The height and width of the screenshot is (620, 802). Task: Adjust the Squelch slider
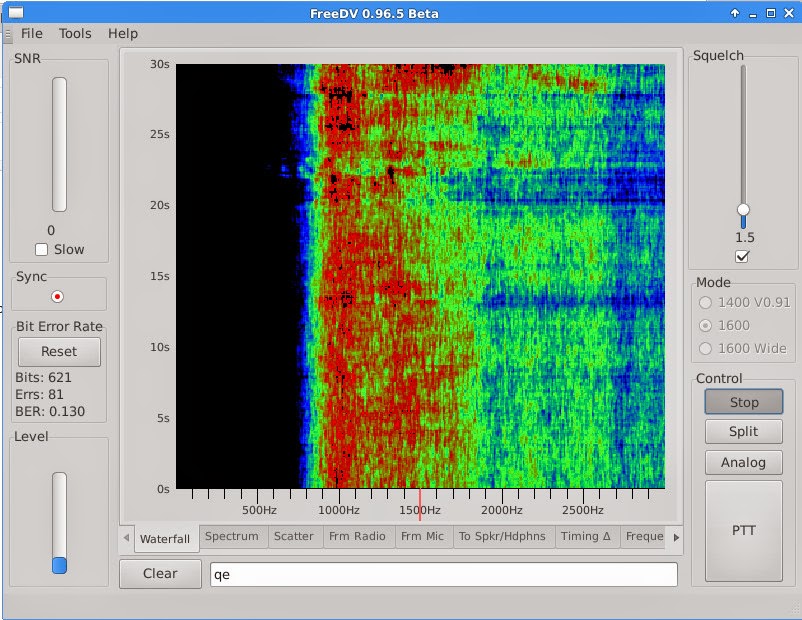coord(743,210)
